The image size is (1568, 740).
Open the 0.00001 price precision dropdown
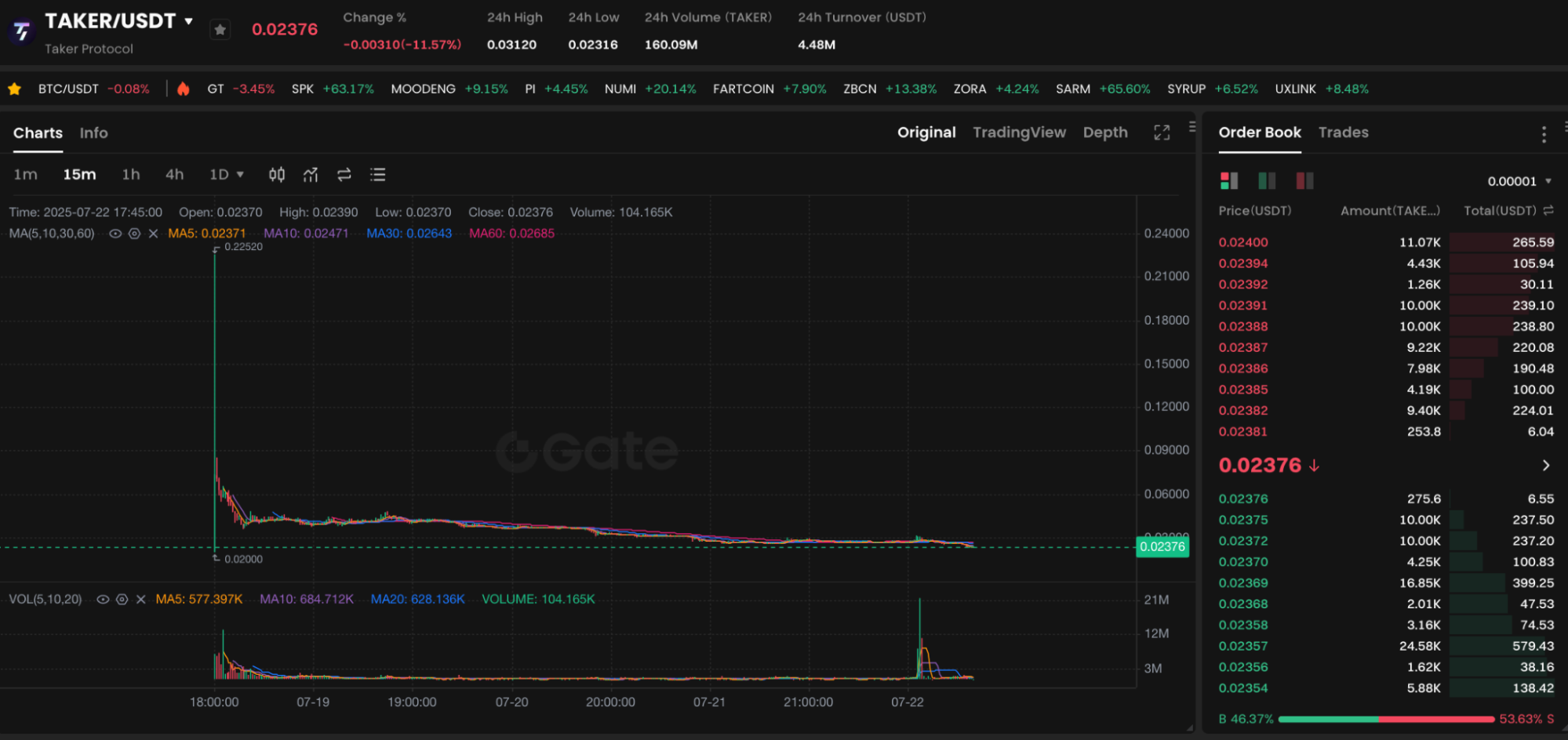click(x=1519, y=181)
